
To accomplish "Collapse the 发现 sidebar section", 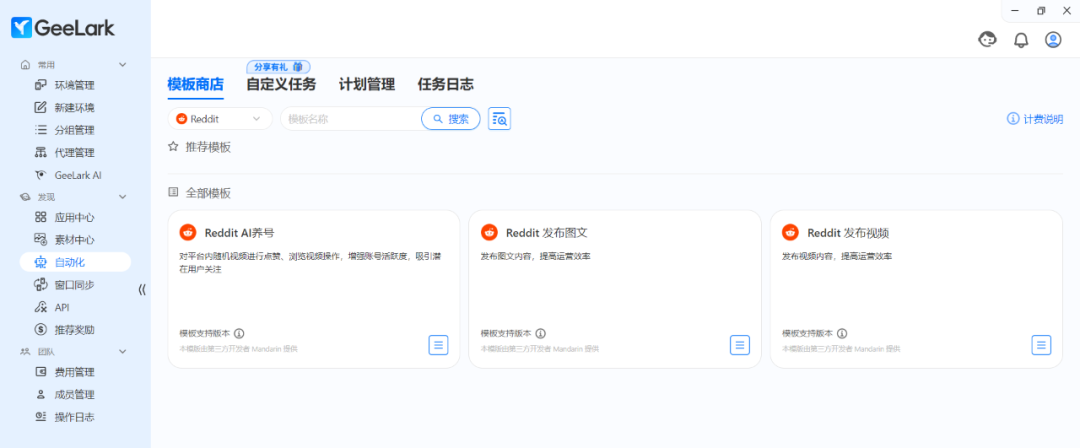I will (123, 197).
